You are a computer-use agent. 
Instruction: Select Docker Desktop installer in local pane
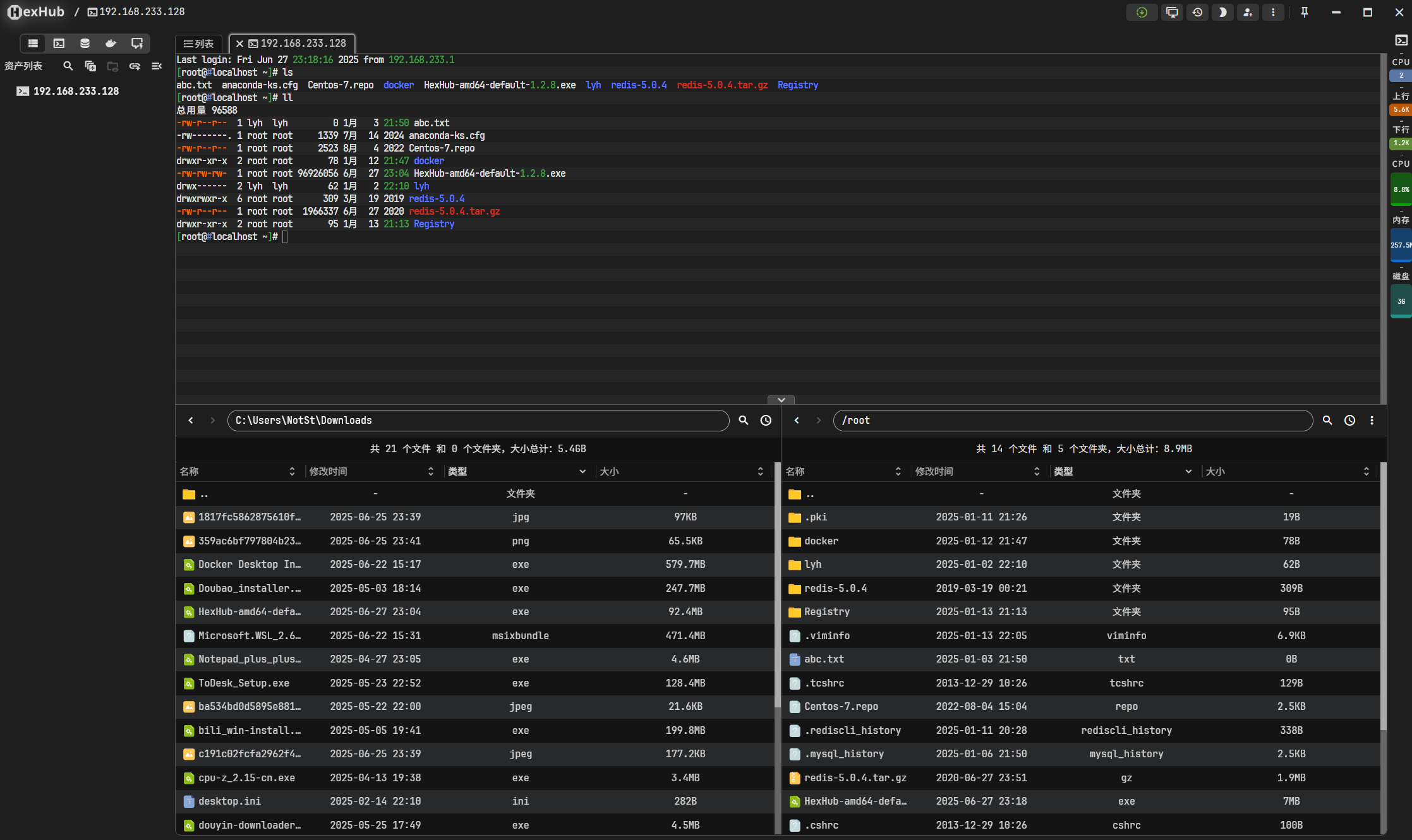(x=475, y=564)
